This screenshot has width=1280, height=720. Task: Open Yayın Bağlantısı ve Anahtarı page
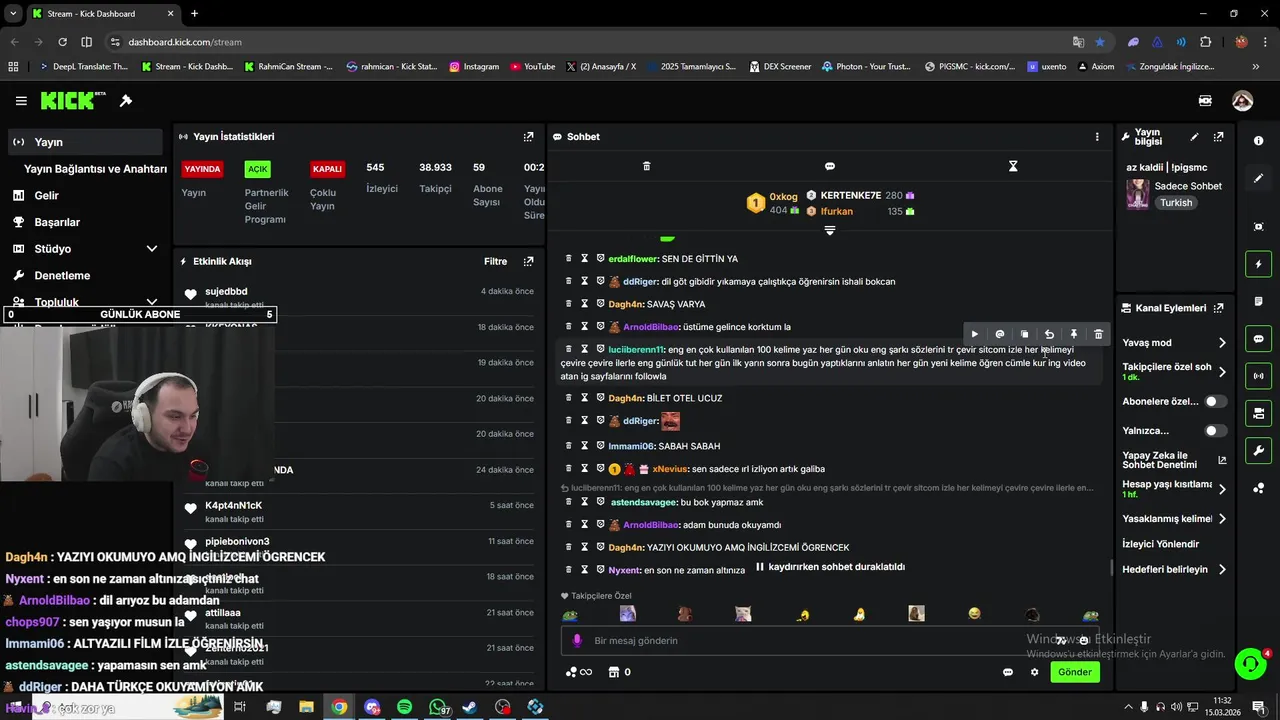point(95,169)
